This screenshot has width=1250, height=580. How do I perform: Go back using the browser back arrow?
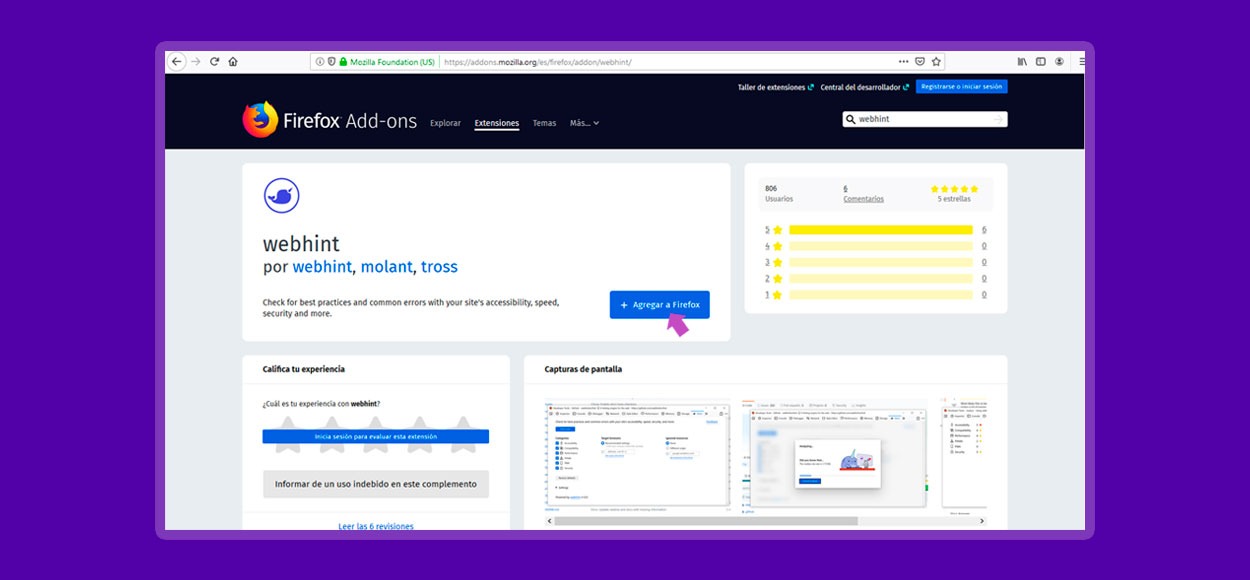coord(177,62)
